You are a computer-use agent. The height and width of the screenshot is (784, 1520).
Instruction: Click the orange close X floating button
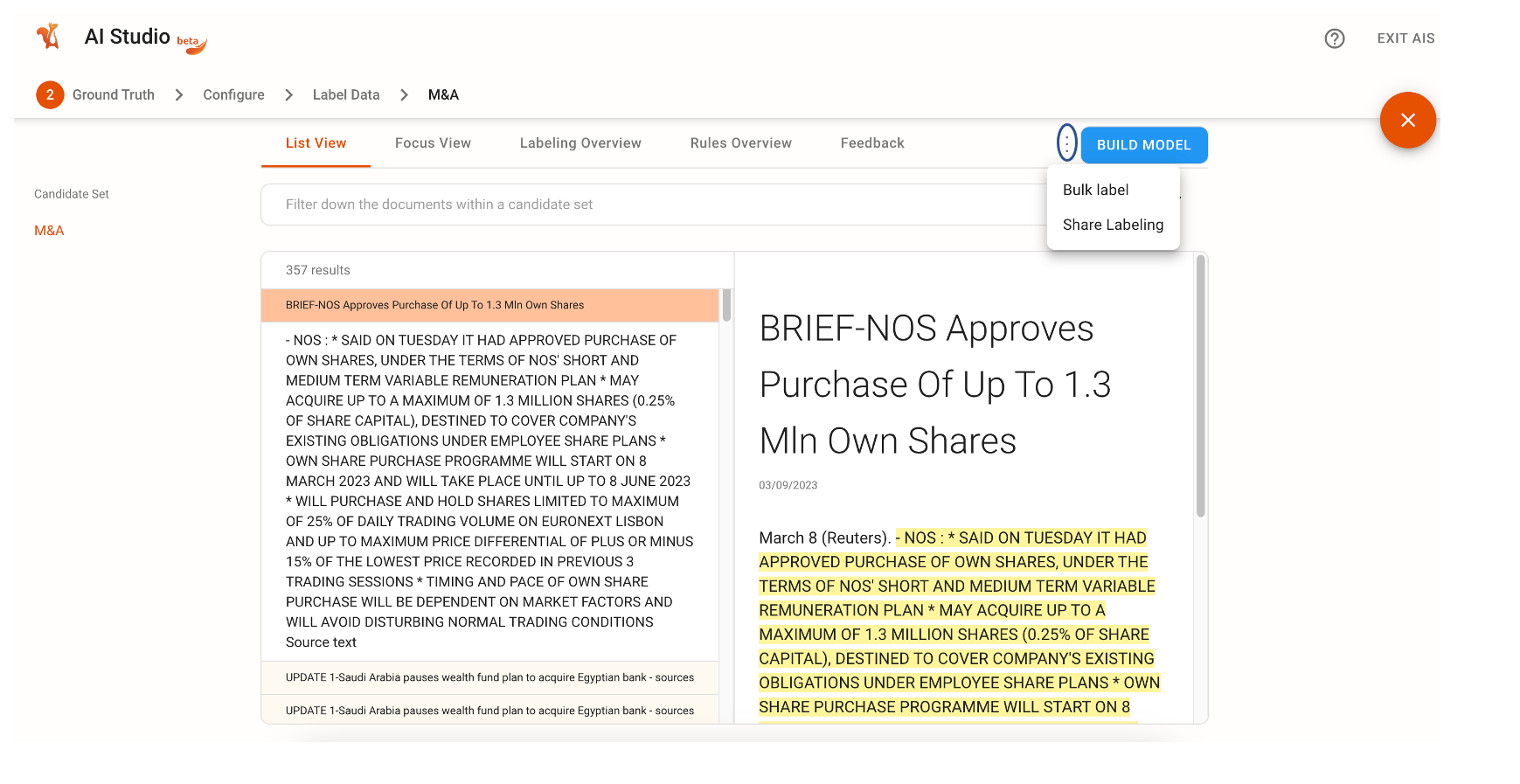[1407, 120]
